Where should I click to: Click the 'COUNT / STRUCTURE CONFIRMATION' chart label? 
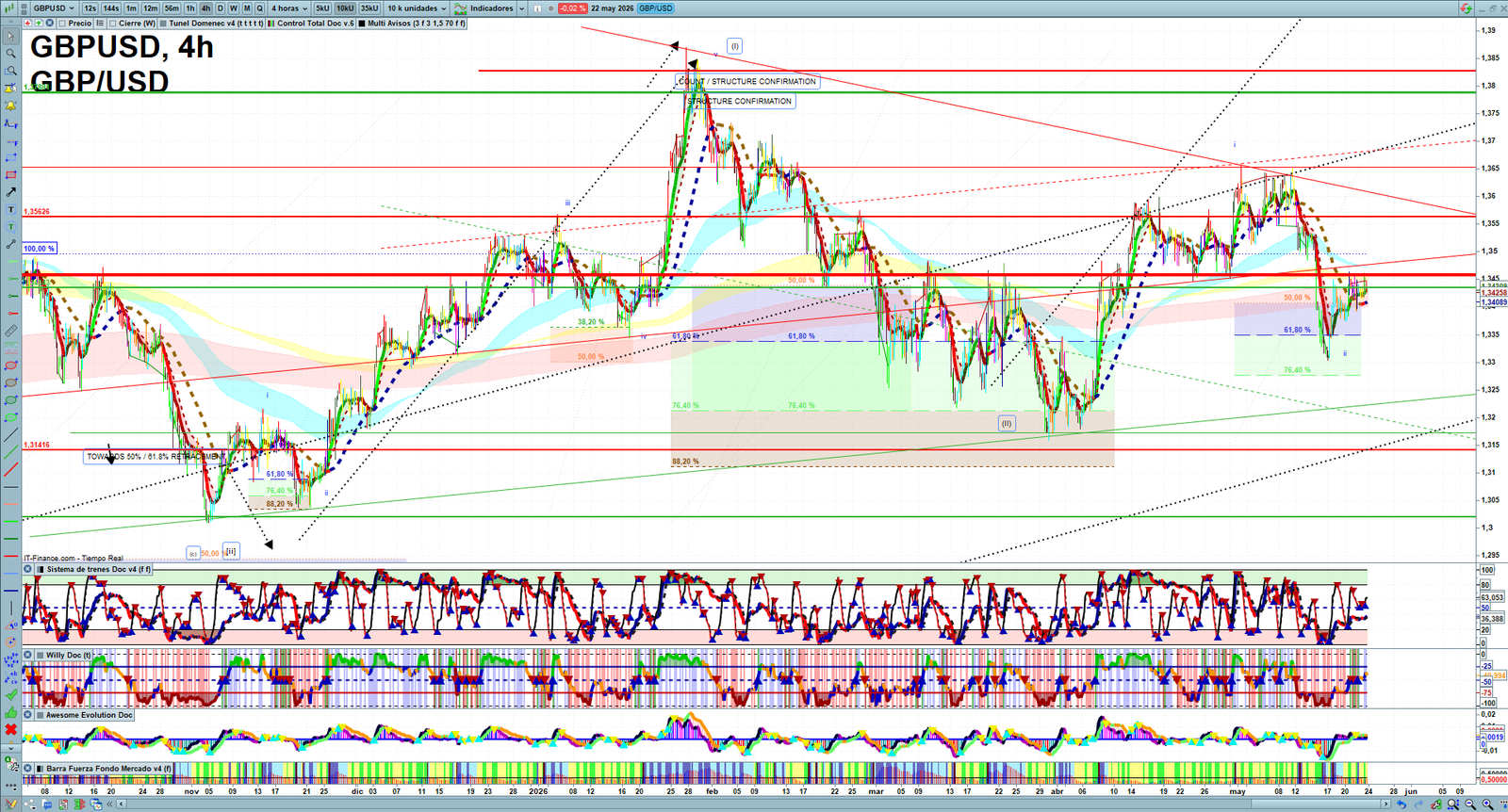(747, 82)
